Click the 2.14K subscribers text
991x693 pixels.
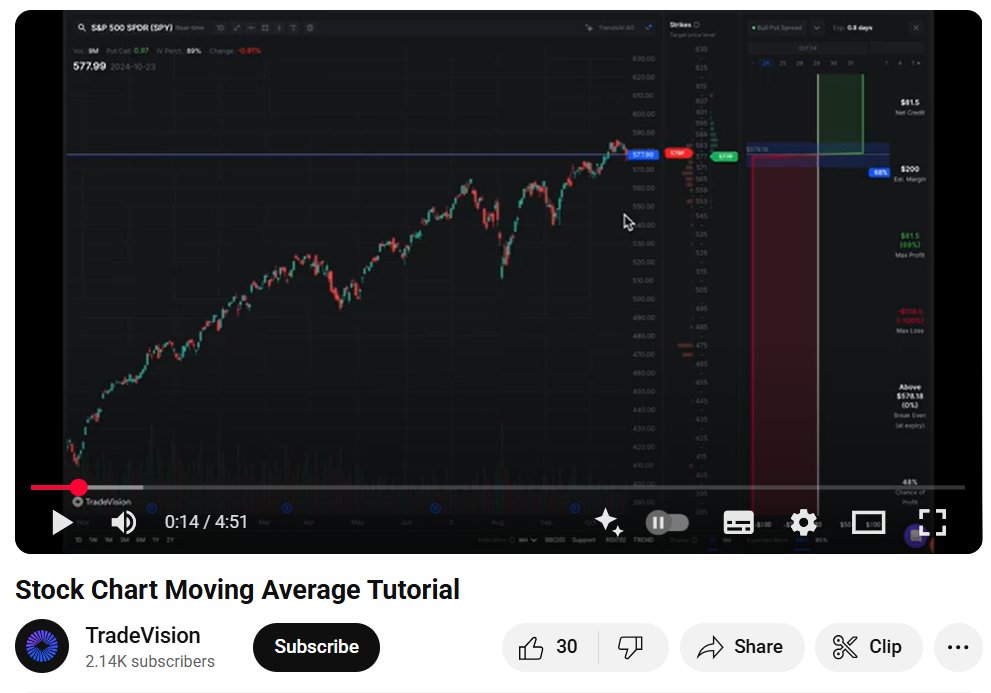[150, 661]
